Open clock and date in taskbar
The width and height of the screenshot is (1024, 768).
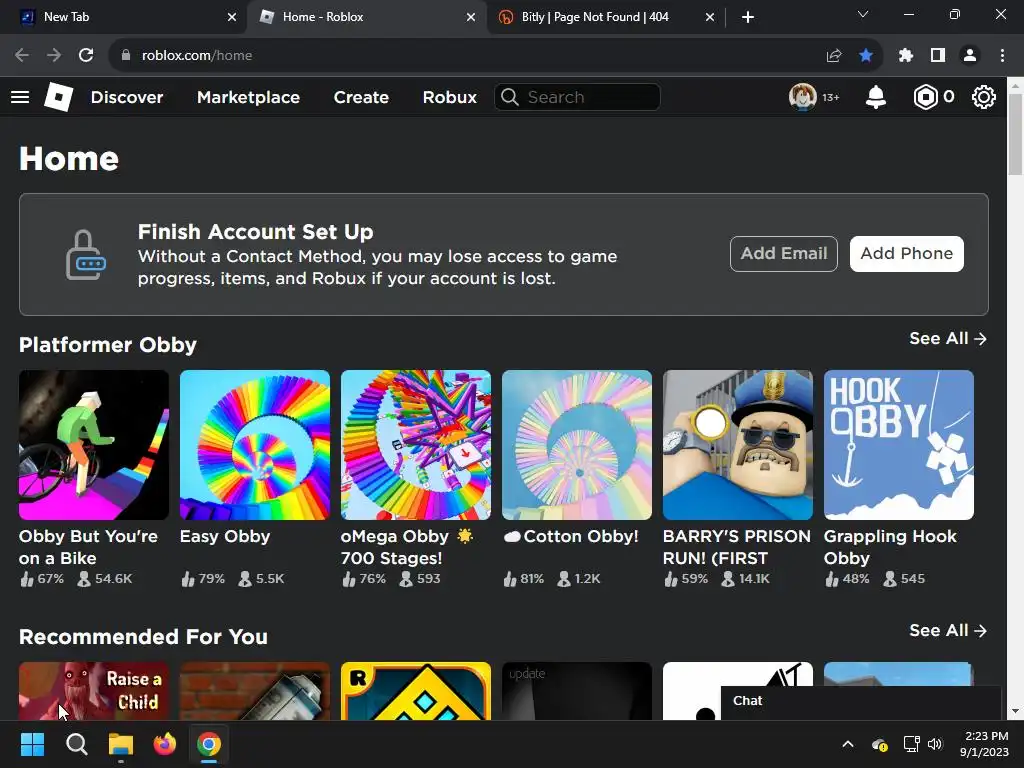[x=984, y=744]
